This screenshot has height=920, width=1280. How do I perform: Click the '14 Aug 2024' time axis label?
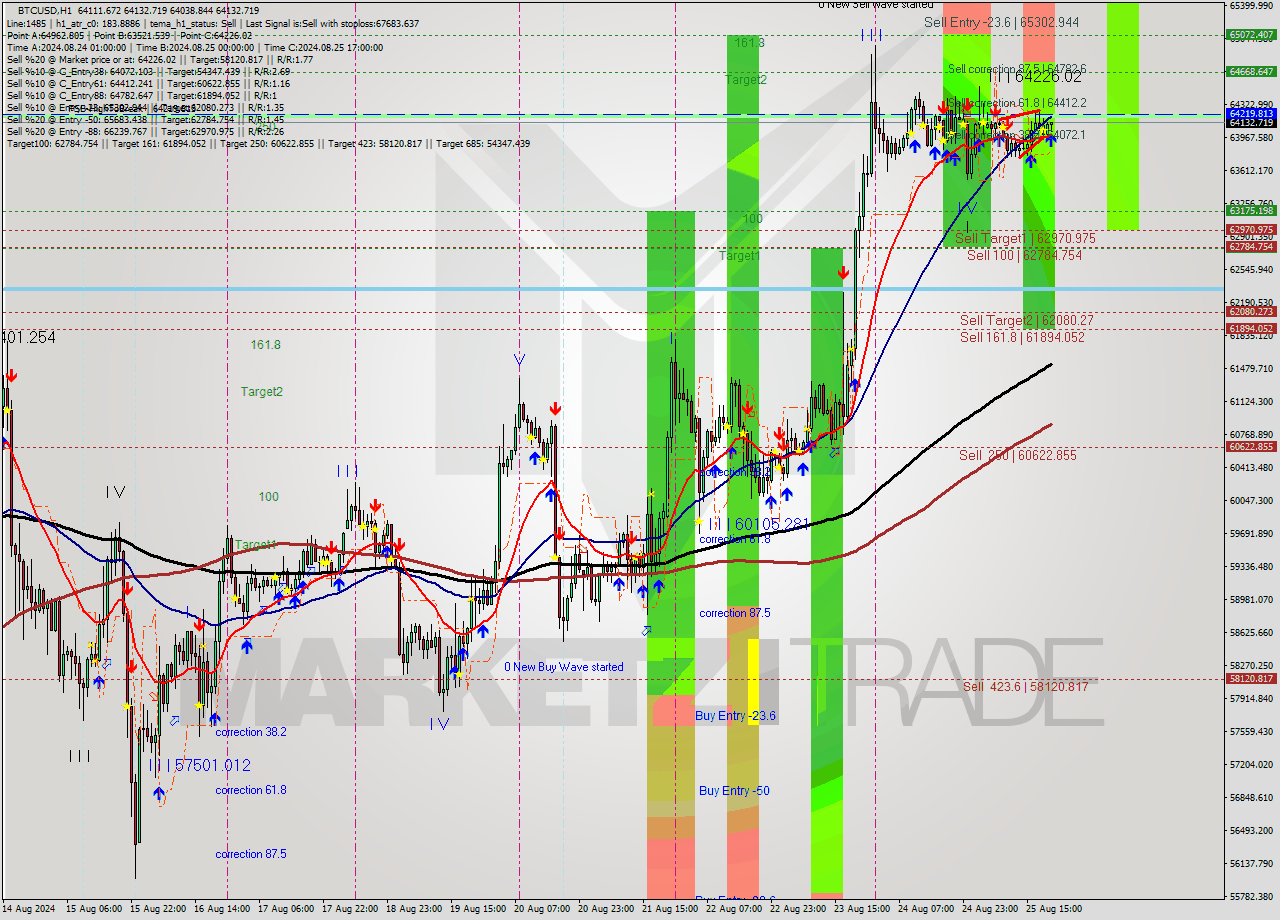[x=30, y=909]
